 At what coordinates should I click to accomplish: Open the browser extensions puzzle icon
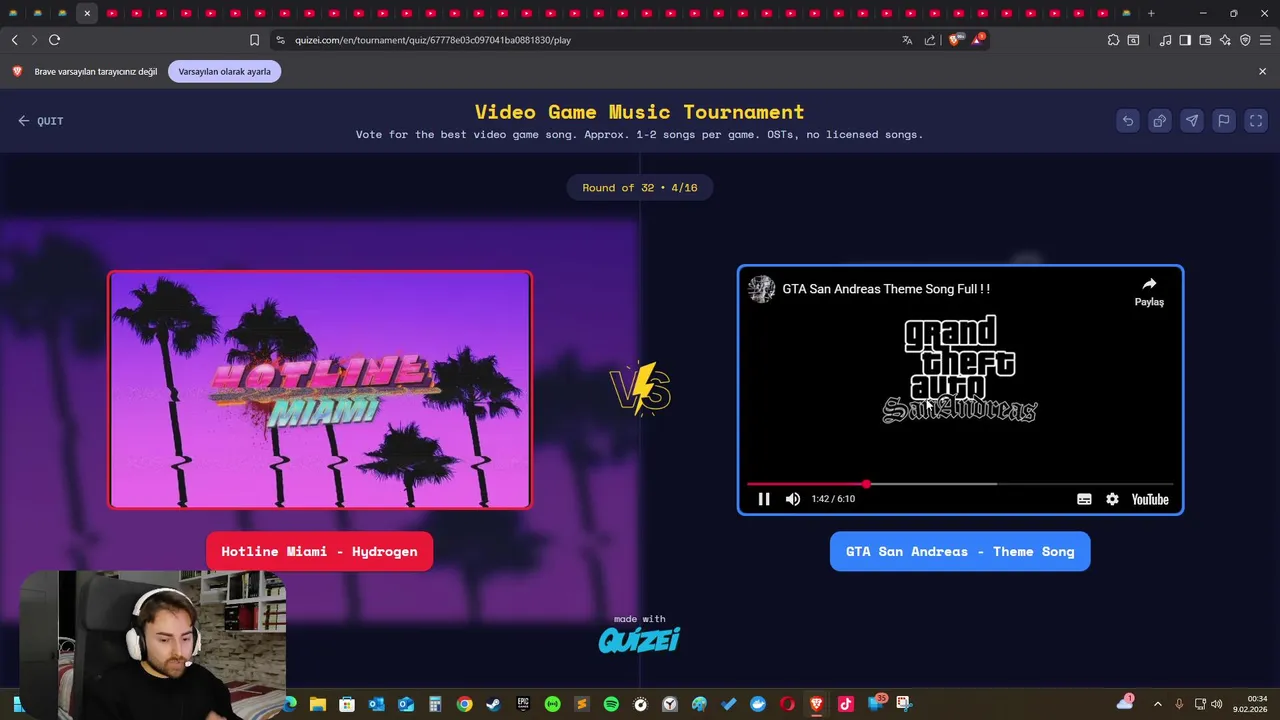pos(1113,40)
